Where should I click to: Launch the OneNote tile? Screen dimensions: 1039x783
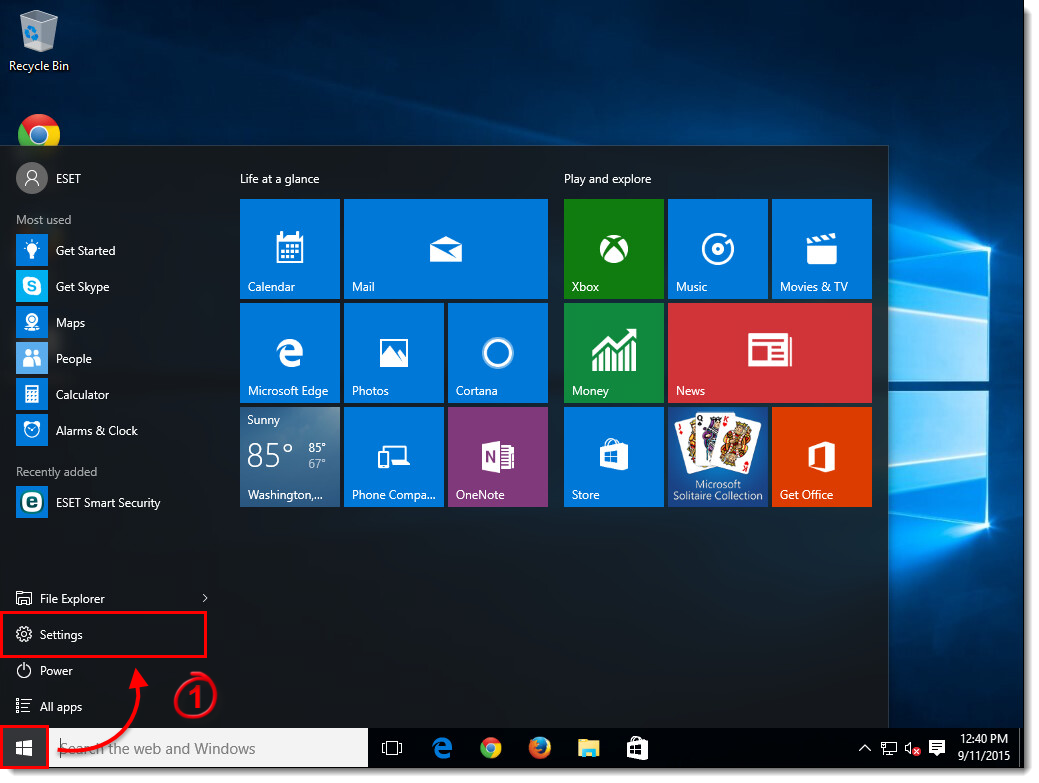pos(498,456)
